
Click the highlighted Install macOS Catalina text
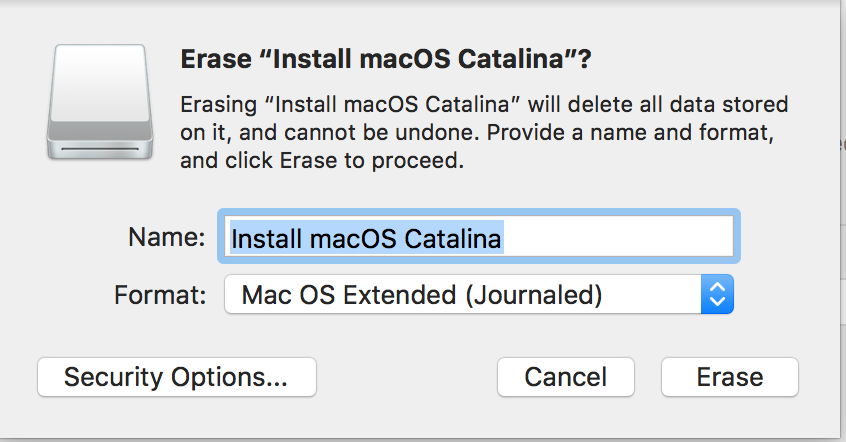pyautogui.click(x=366, y=239)
